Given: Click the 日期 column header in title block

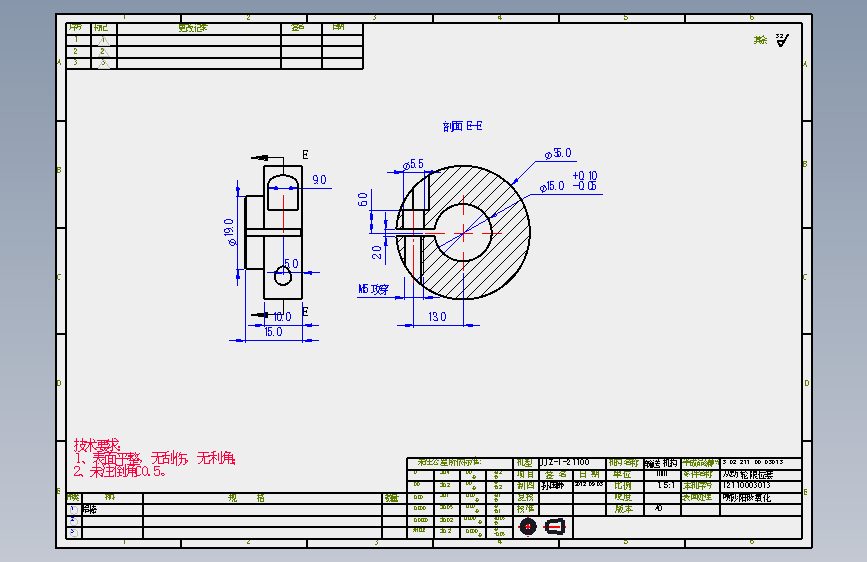Looking at the screenshot, I should click(589, 474).
